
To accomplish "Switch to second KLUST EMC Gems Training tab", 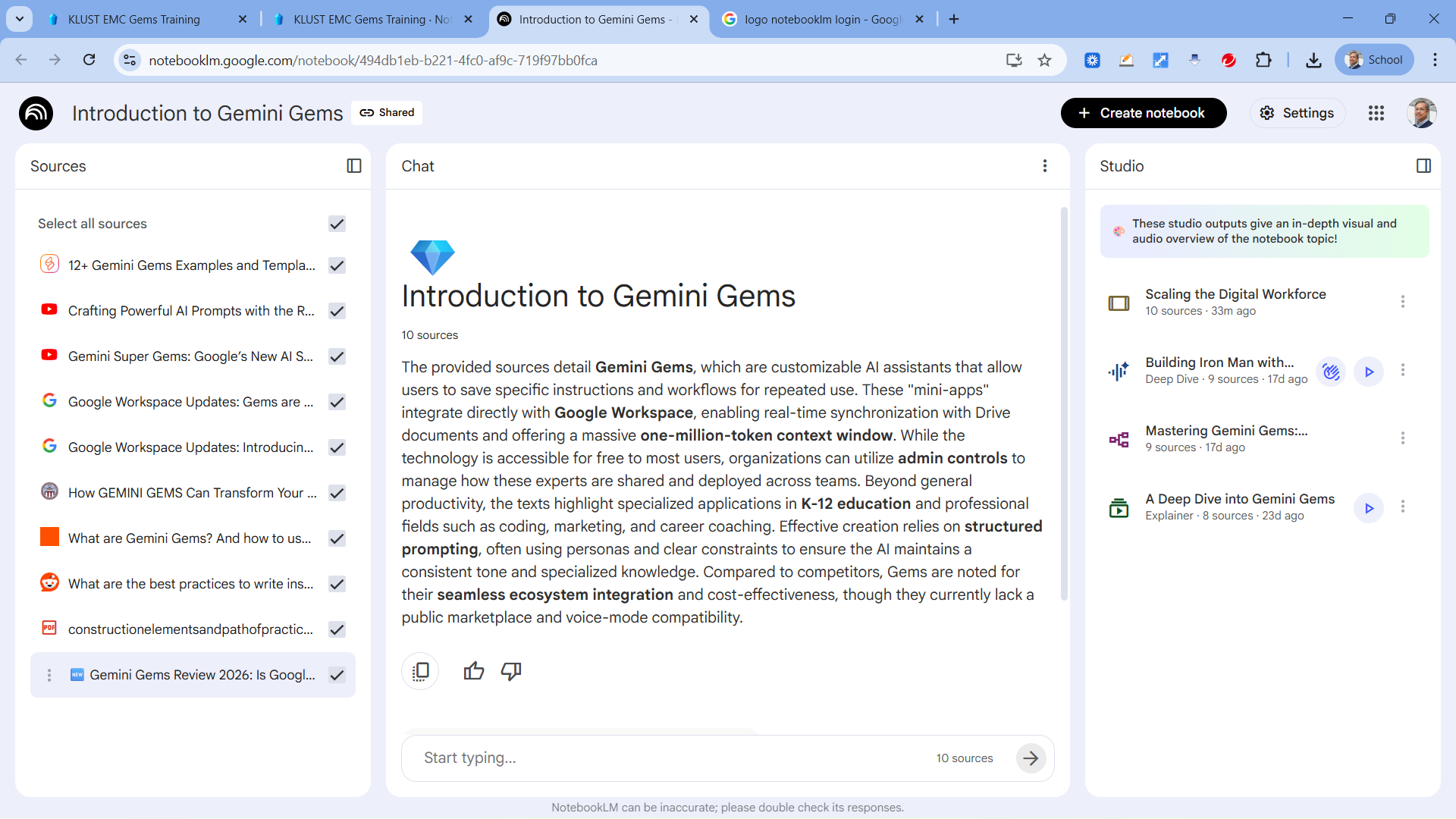I will coord(372,19).
